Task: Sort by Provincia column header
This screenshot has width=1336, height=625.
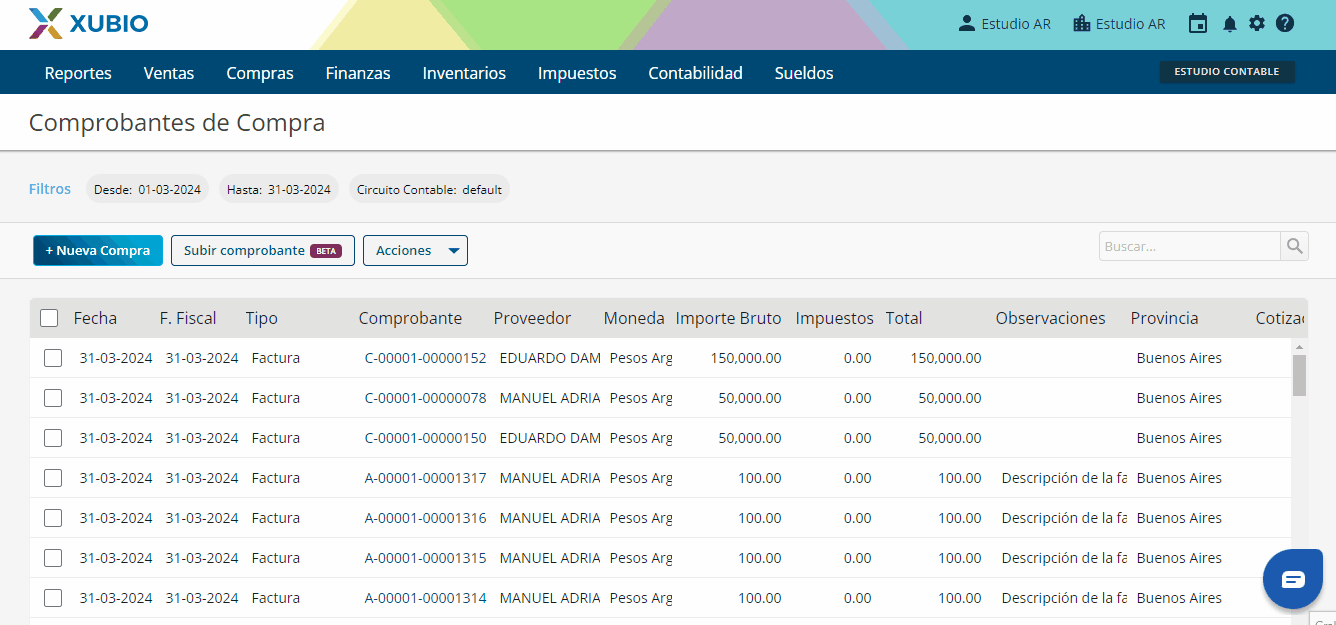Action: click(x=1164, y=318)
